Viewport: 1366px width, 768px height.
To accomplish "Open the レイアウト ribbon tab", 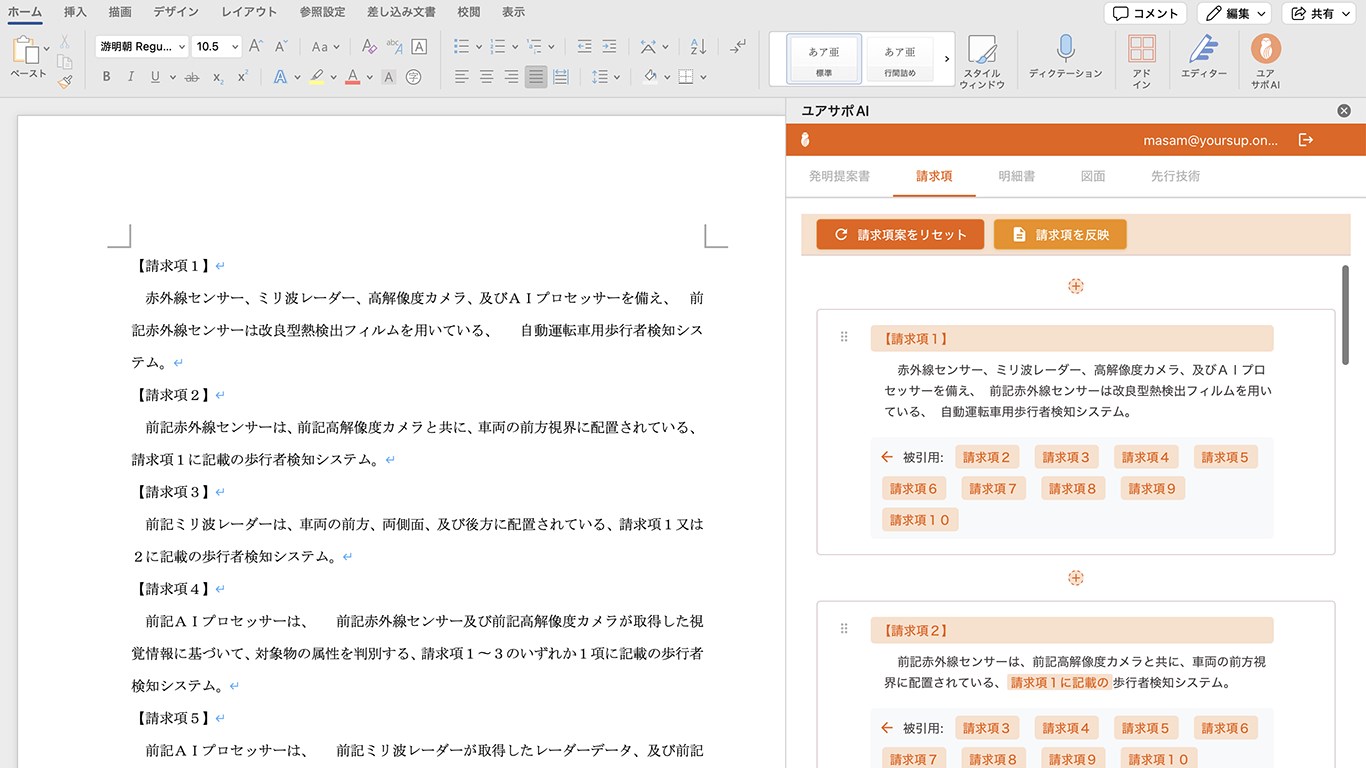I will tap(249, 12).
